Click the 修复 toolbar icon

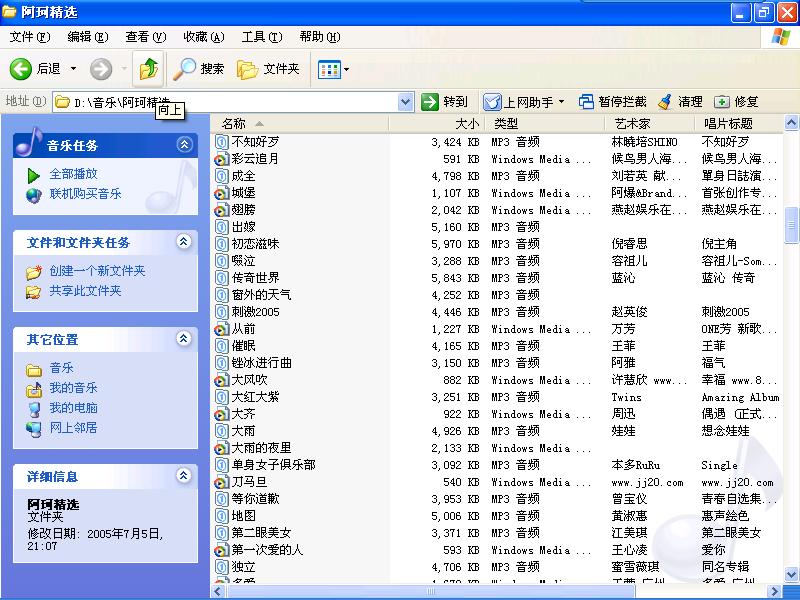point(722,102)
